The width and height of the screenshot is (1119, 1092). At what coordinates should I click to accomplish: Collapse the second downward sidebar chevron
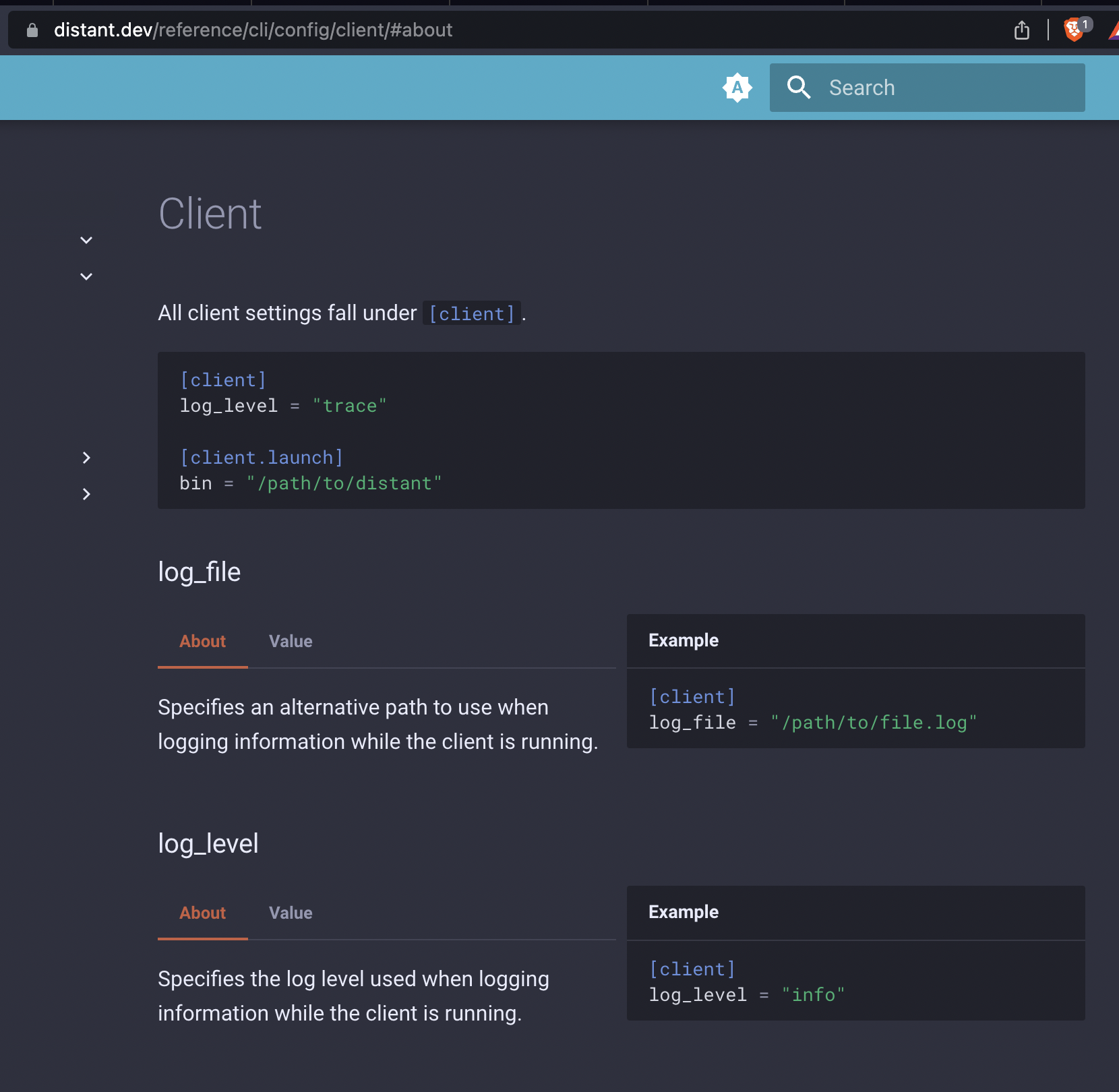(86, 276)
